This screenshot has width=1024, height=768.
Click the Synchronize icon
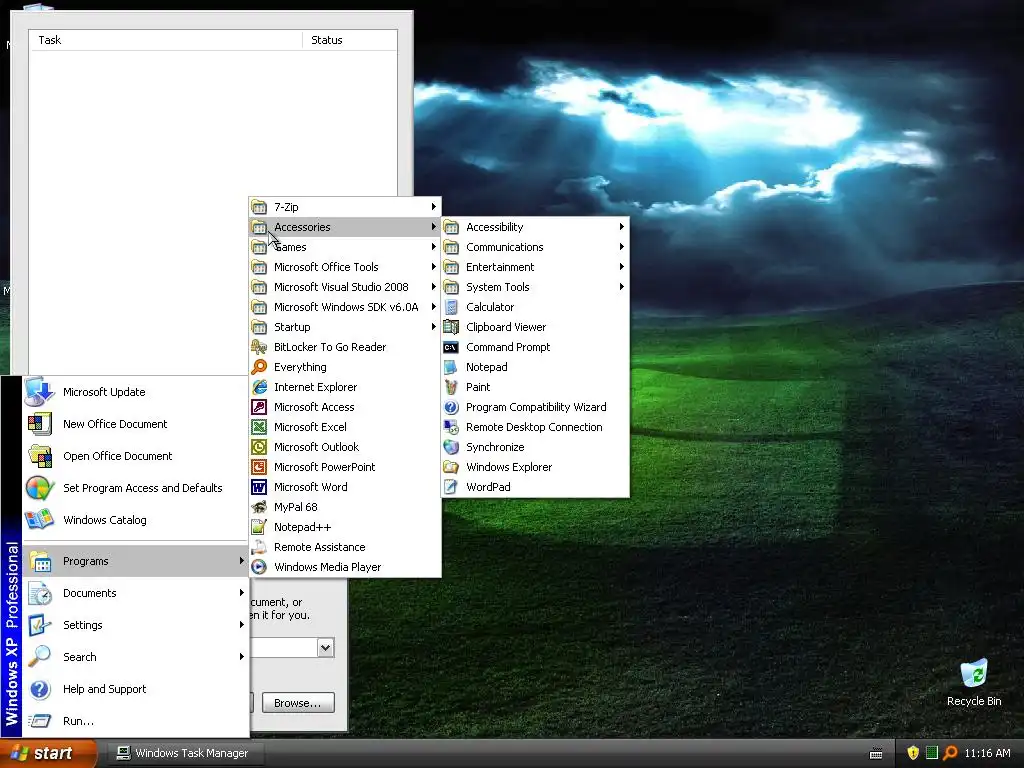(x=451, y=447)
